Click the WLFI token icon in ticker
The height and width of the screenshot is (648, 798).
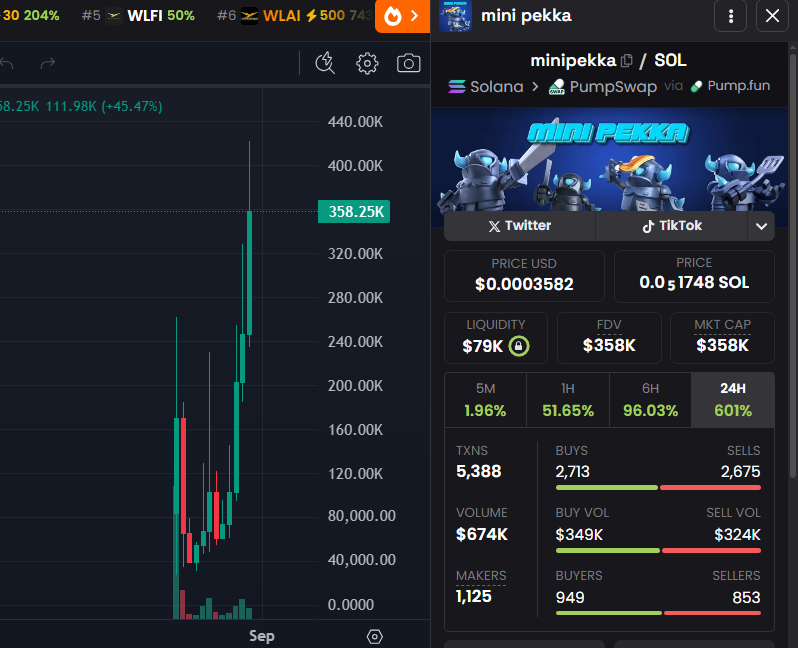click(113, 16)
